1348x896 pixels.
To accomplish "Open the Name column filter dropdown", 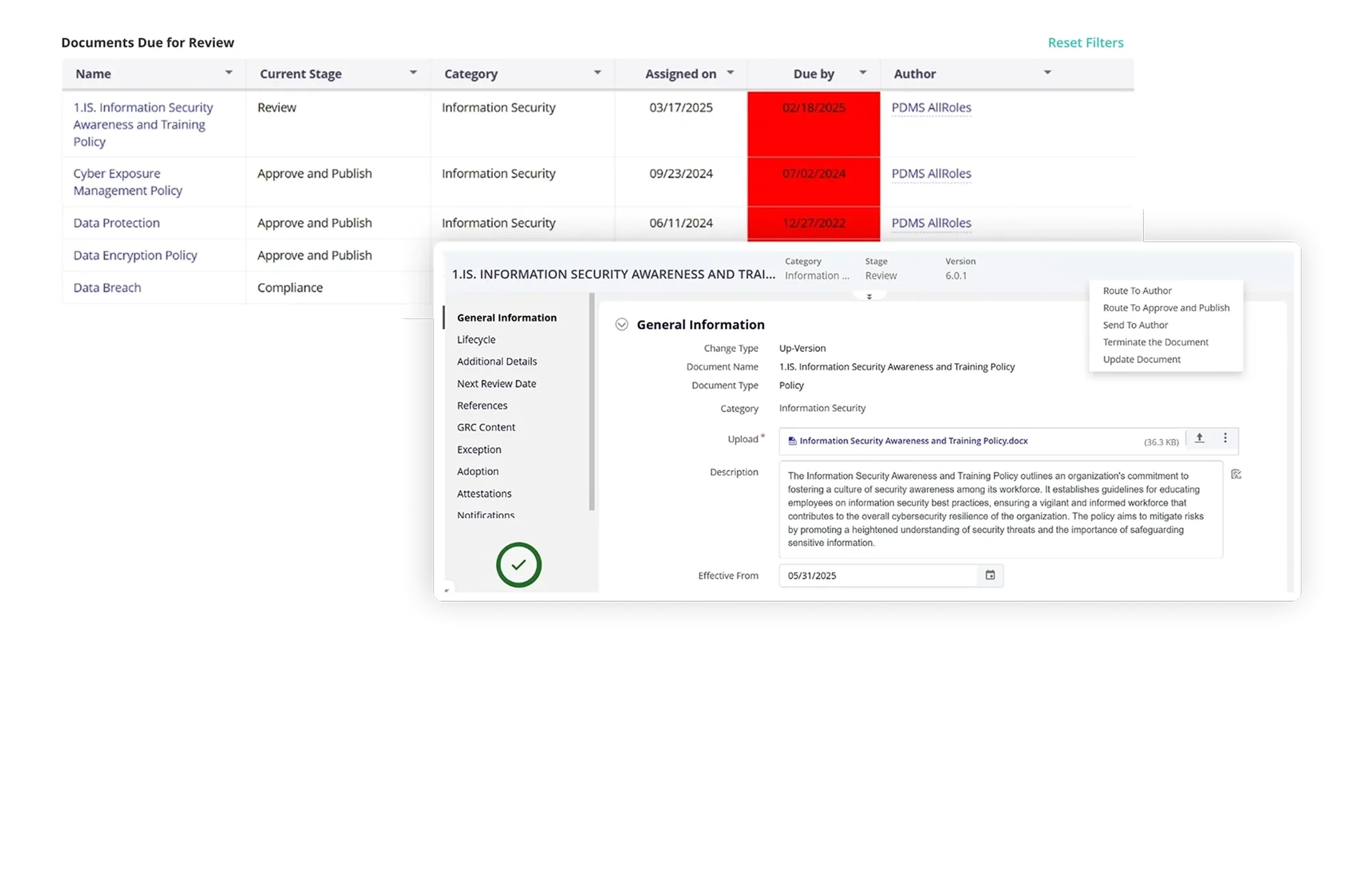I will [x=229, y=72].
